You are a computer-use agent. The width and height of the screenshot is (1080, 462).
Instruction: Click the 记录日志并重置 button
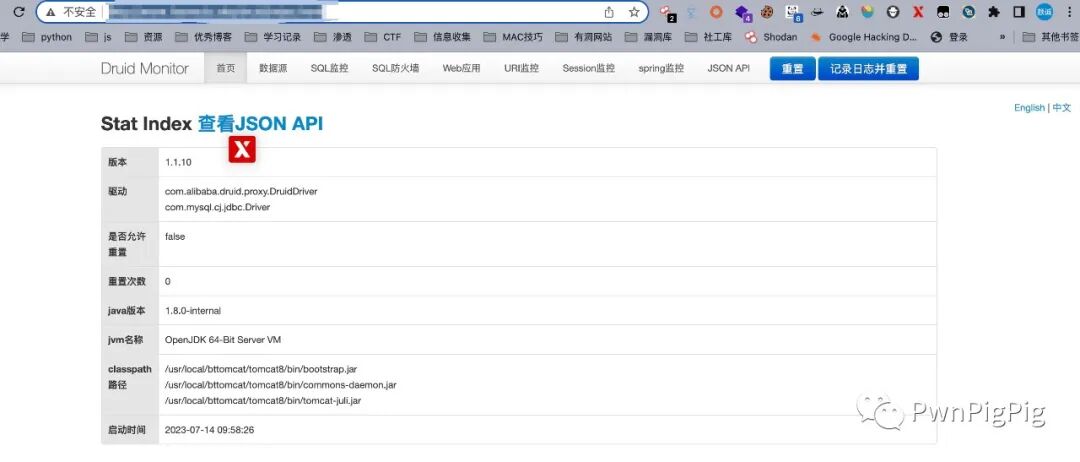point(868,69)
